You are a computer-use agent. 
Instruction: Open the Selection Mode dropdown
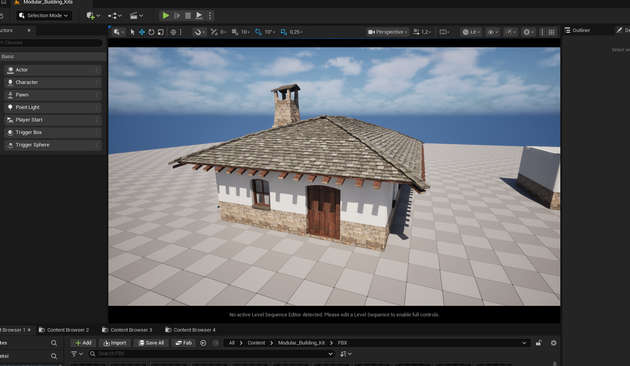click(x=44, y=15)
